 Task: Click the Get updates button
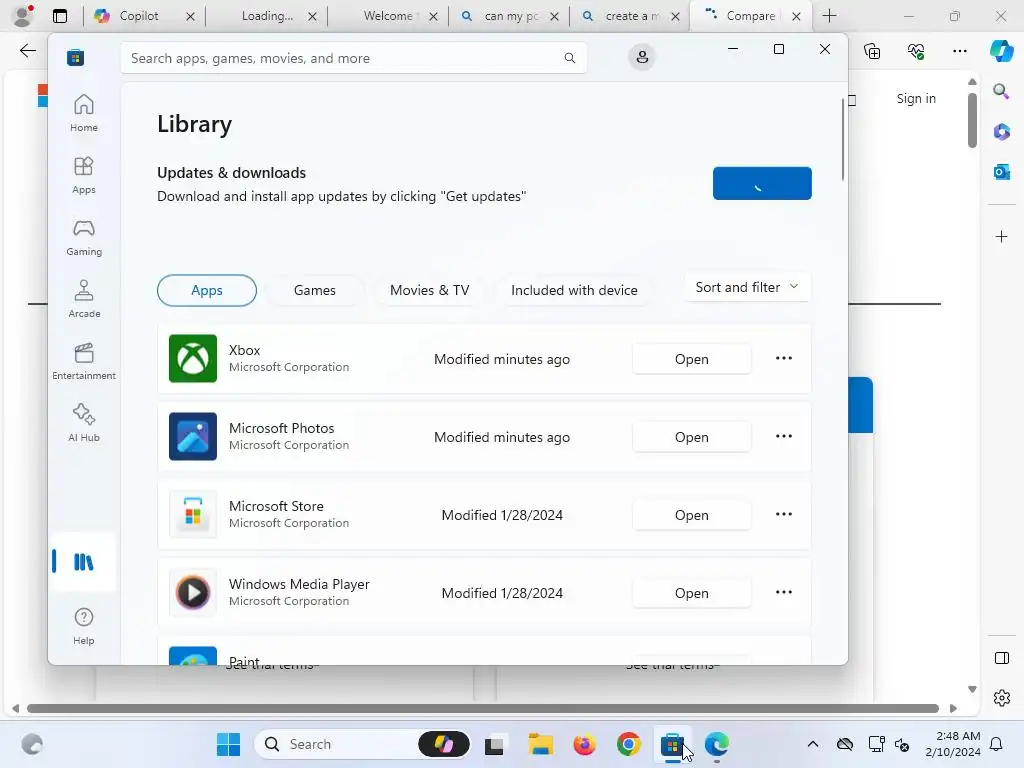762,184
